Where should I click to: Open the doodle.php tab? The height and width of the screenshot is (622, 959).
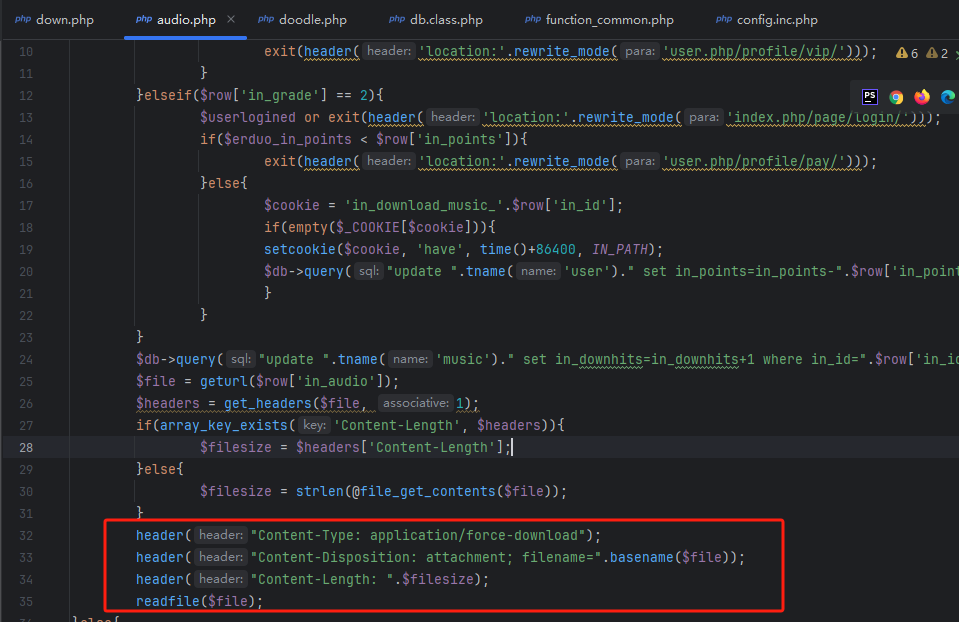click(x=303, y=20)
